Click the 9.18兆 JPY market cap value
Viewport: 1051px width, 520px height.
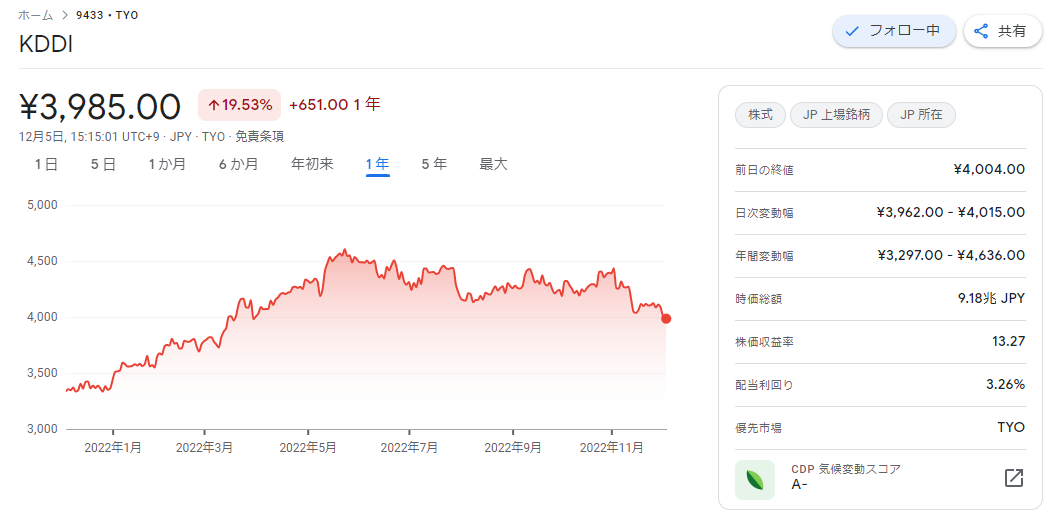[991, 298]
